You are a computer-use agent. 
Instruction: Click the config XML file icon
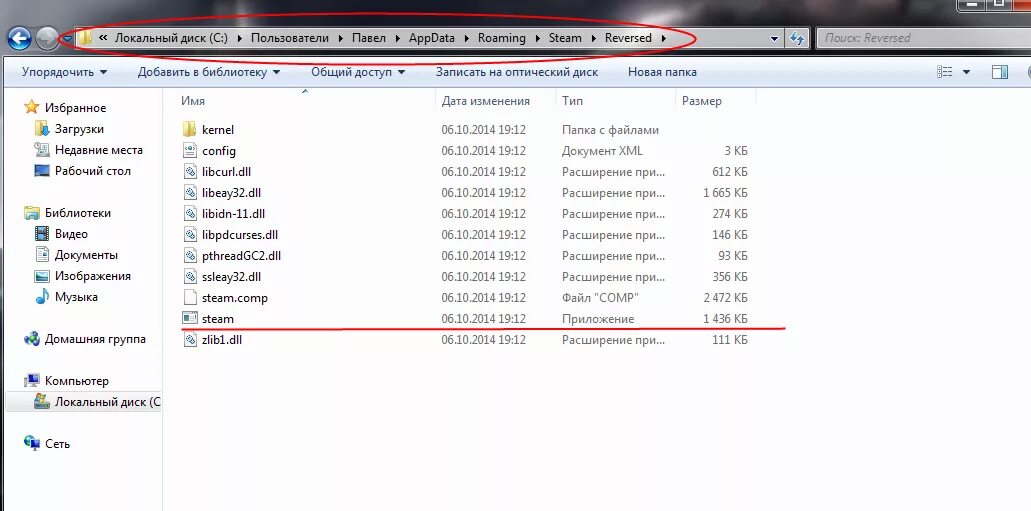(189, 151)
